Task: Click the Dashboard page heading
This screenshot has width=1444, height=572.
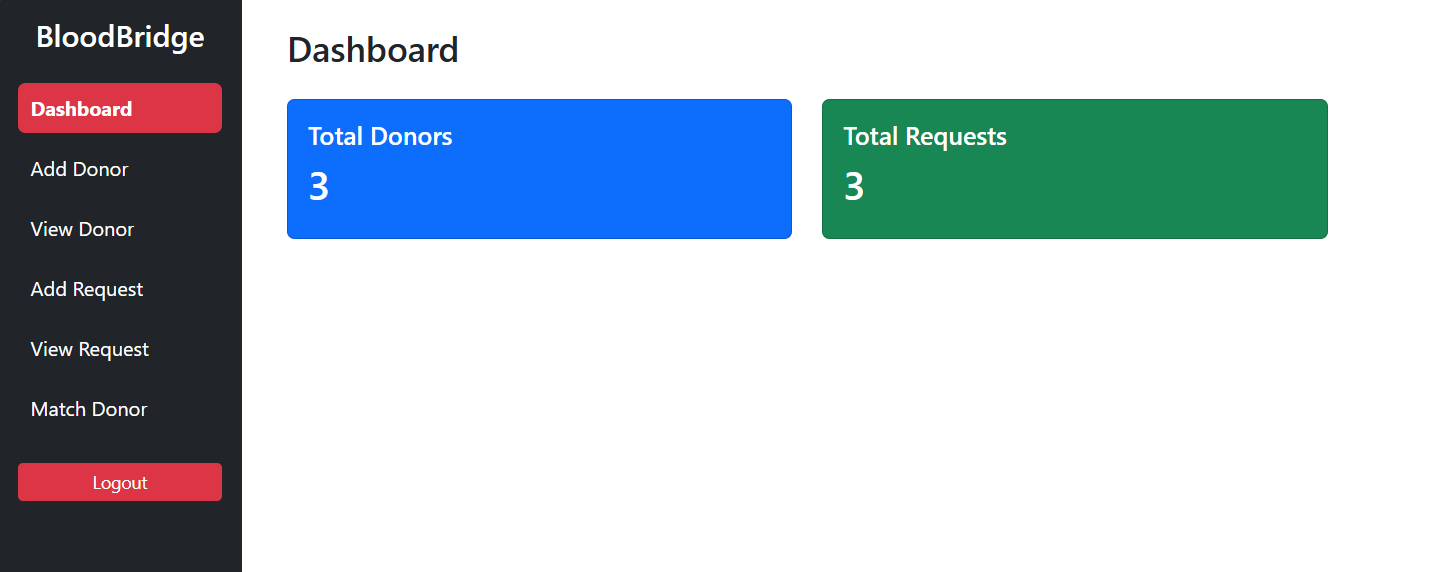Action: [373, 50]
